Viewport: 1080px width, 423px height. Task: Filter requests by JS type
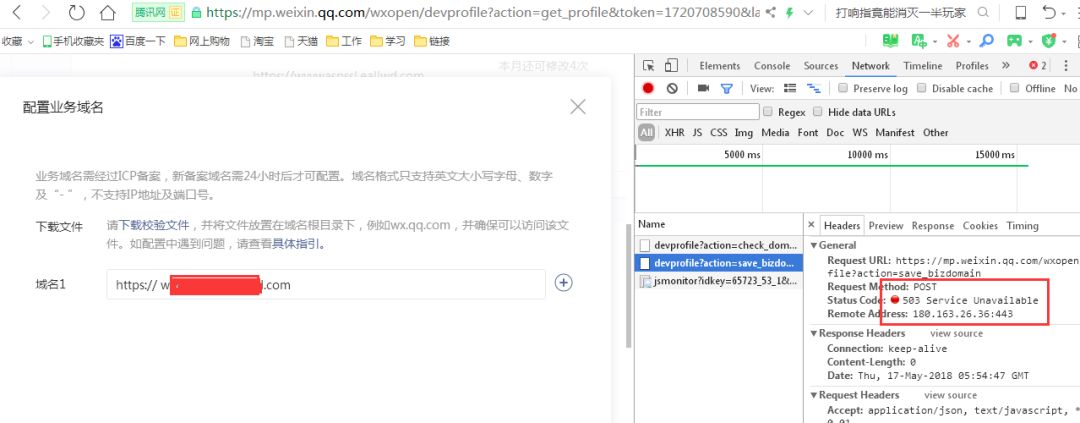(x=697, y=132)
